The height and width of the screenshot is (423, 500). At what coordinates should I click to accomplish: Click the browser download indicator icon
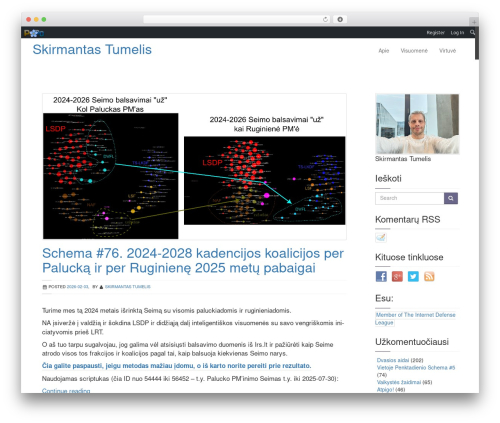(340, 19)
